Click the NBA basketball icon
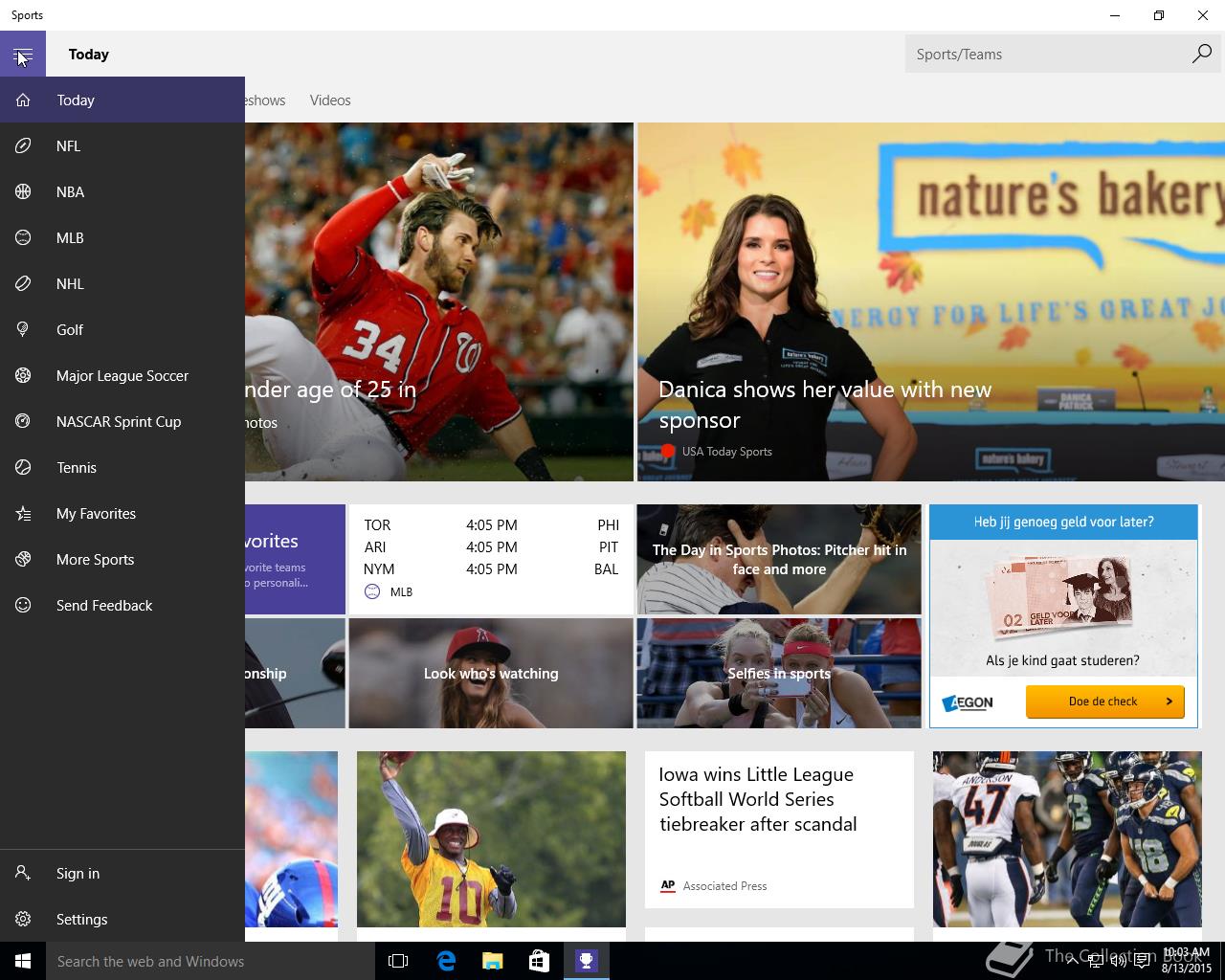1225x980 pixels. pos(23,191)
